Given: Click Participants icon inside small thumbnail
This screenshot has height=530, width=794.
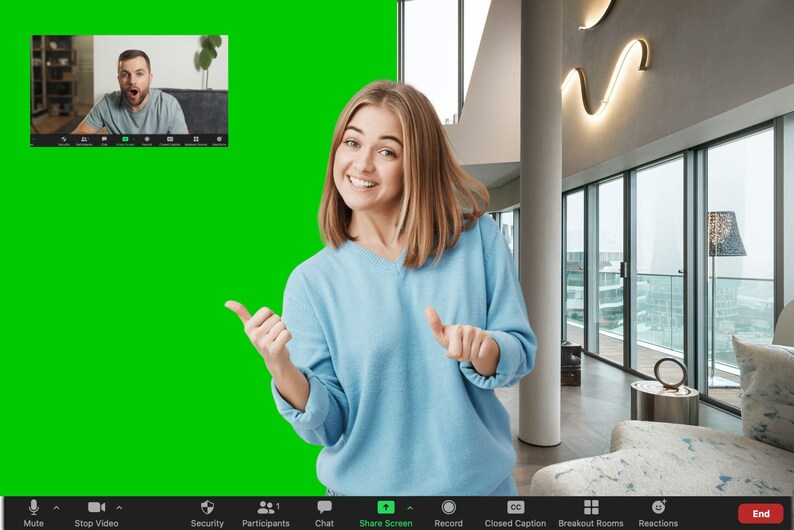Looking at the screenshot, I should 85,139.
